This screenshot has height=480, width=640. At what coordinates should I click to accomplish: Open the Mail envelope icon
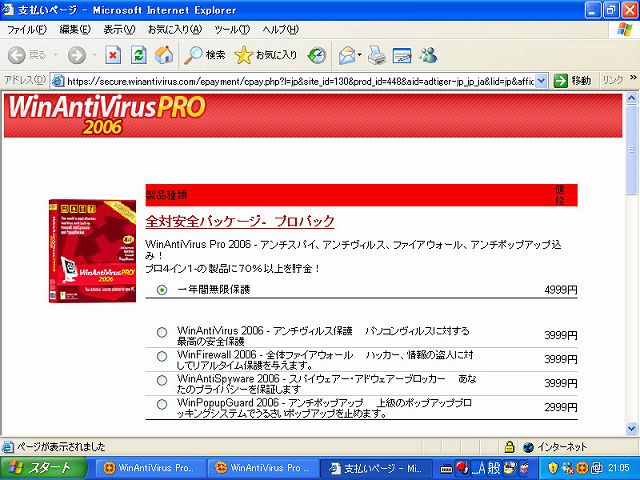[x=347, y=56]
